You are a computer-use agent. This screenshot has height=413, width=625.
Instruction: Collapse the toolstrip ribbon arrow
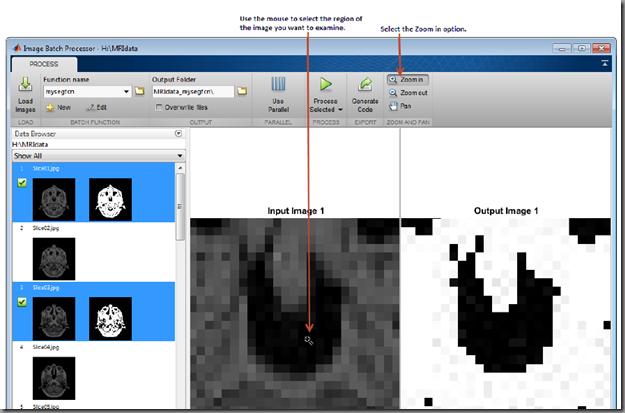605,63
